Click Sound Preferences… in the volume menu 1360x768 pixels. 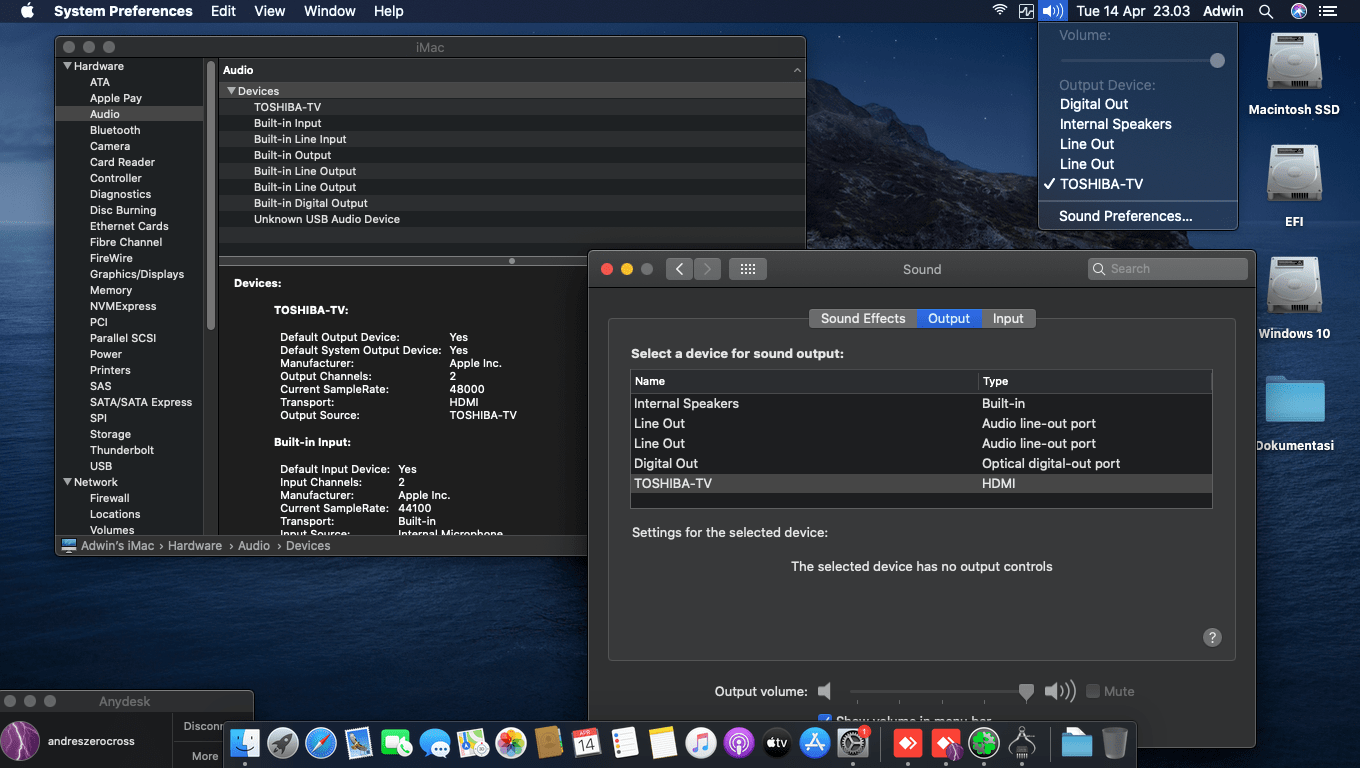tap(1125, 216)
